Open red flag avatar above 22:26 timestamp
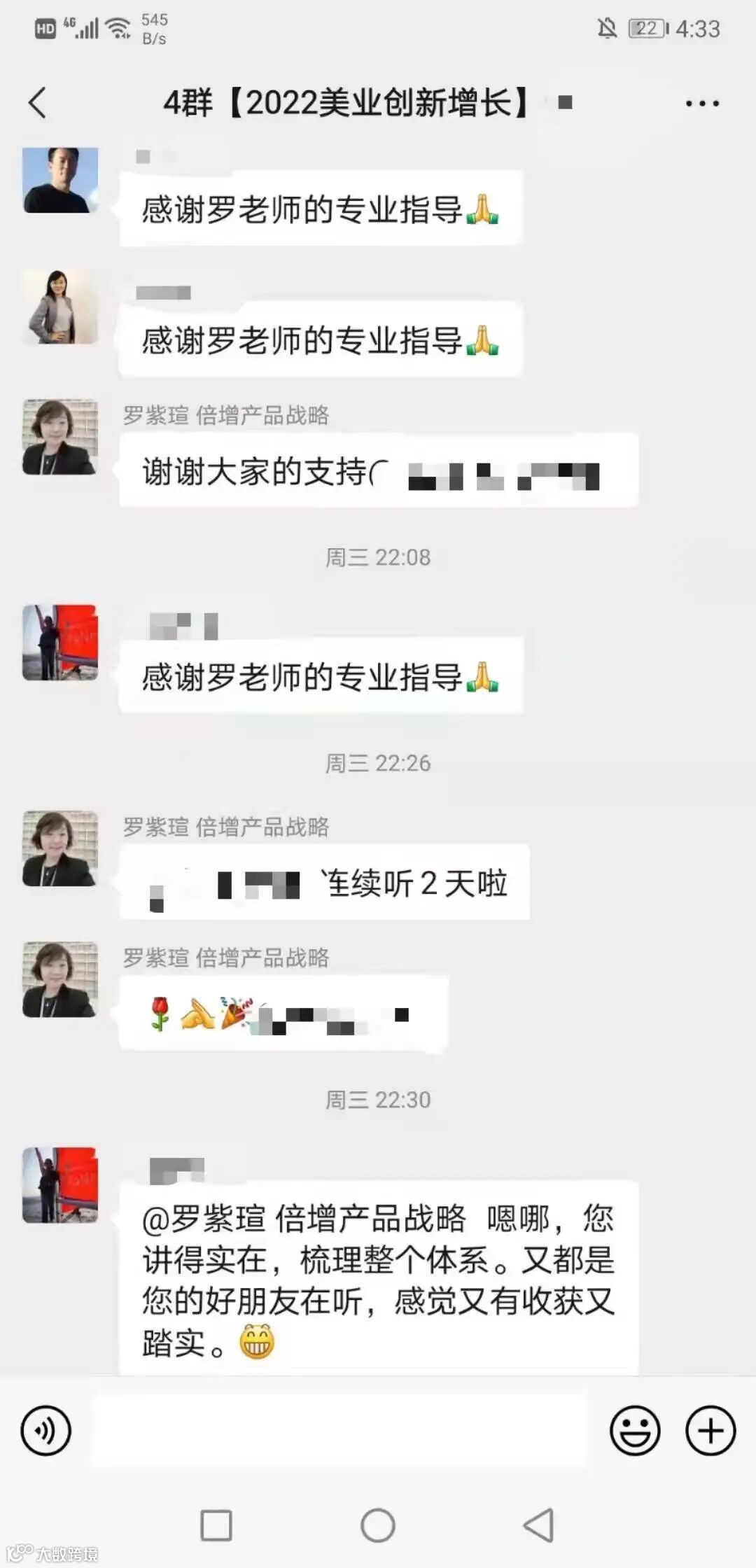 click(60, 643)
